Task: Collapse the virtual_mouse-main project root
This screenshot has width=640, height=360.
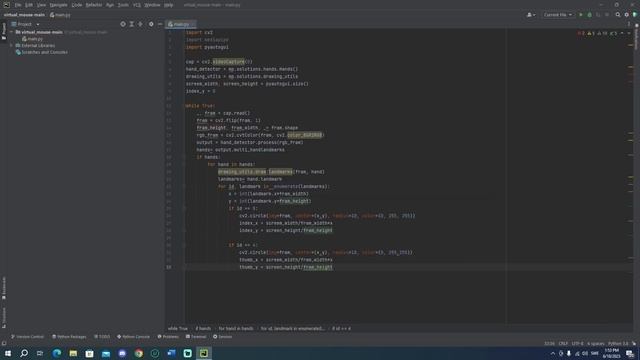Action: tap(12, 32)
